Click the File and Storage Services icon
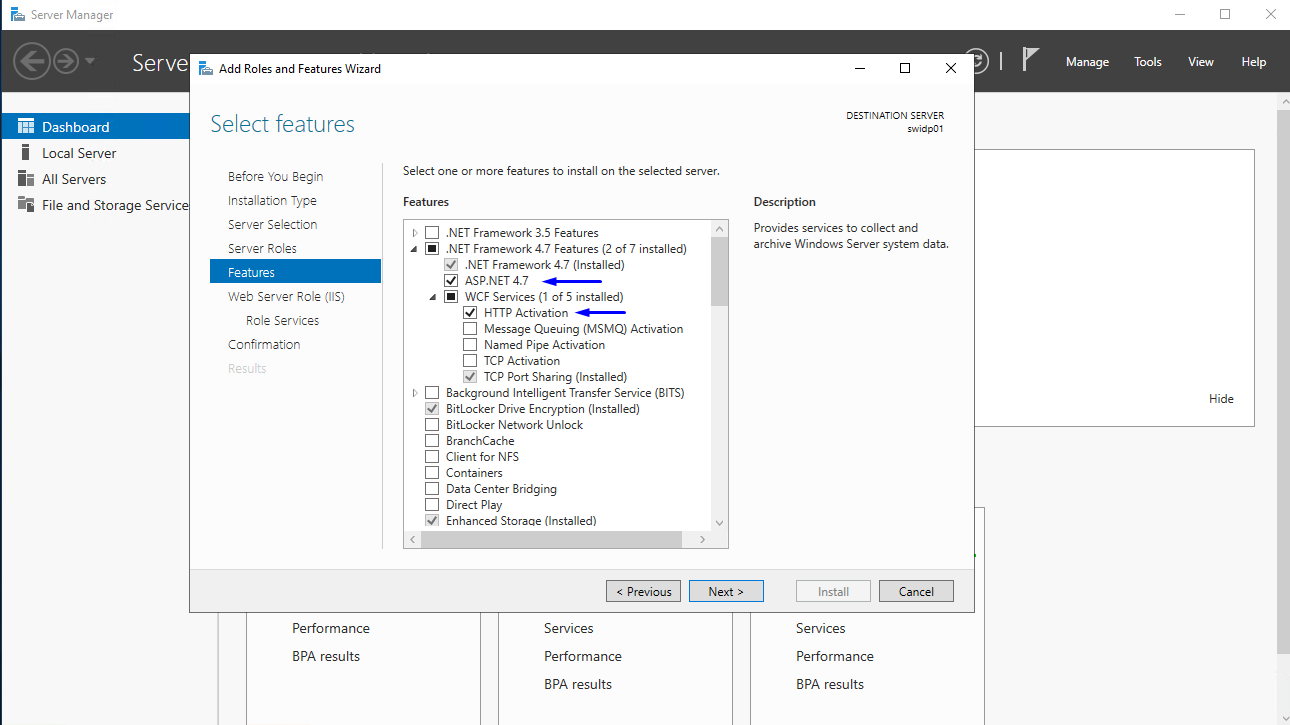Image resolution: width=1290 pixels, height=725 pixels. coord(25,205)
